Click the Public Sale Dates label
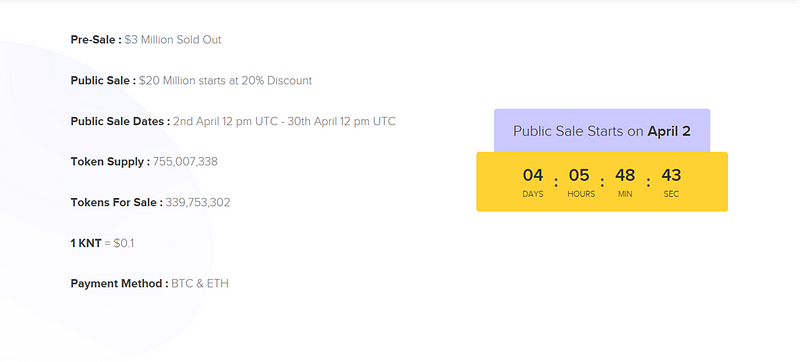 (x=120, y=121)
